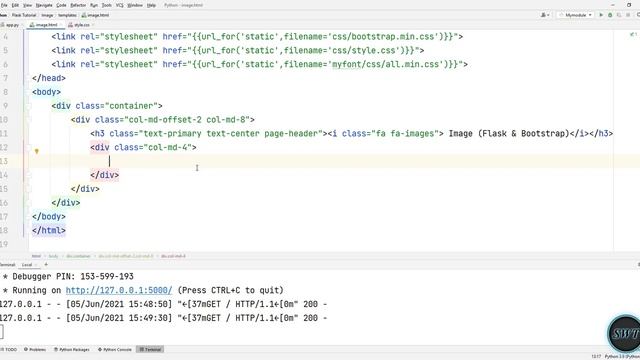This screenshot has width=640, height=360.
Task: Click the "fa fa-images" class value
Action: click(x=404, y=133)
